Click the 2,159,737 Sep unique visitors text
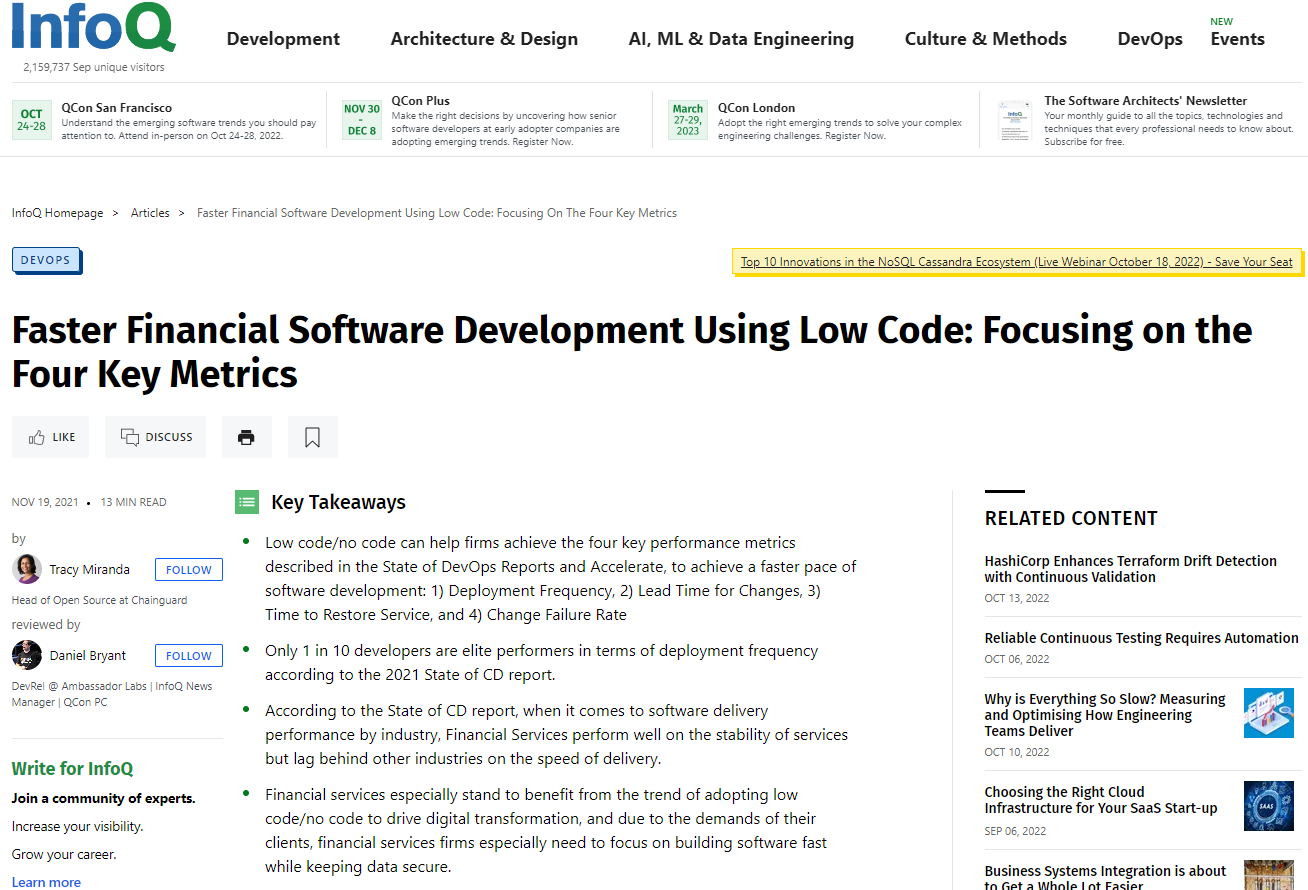This screenshot has height=890, width=1308. point(94,67)
